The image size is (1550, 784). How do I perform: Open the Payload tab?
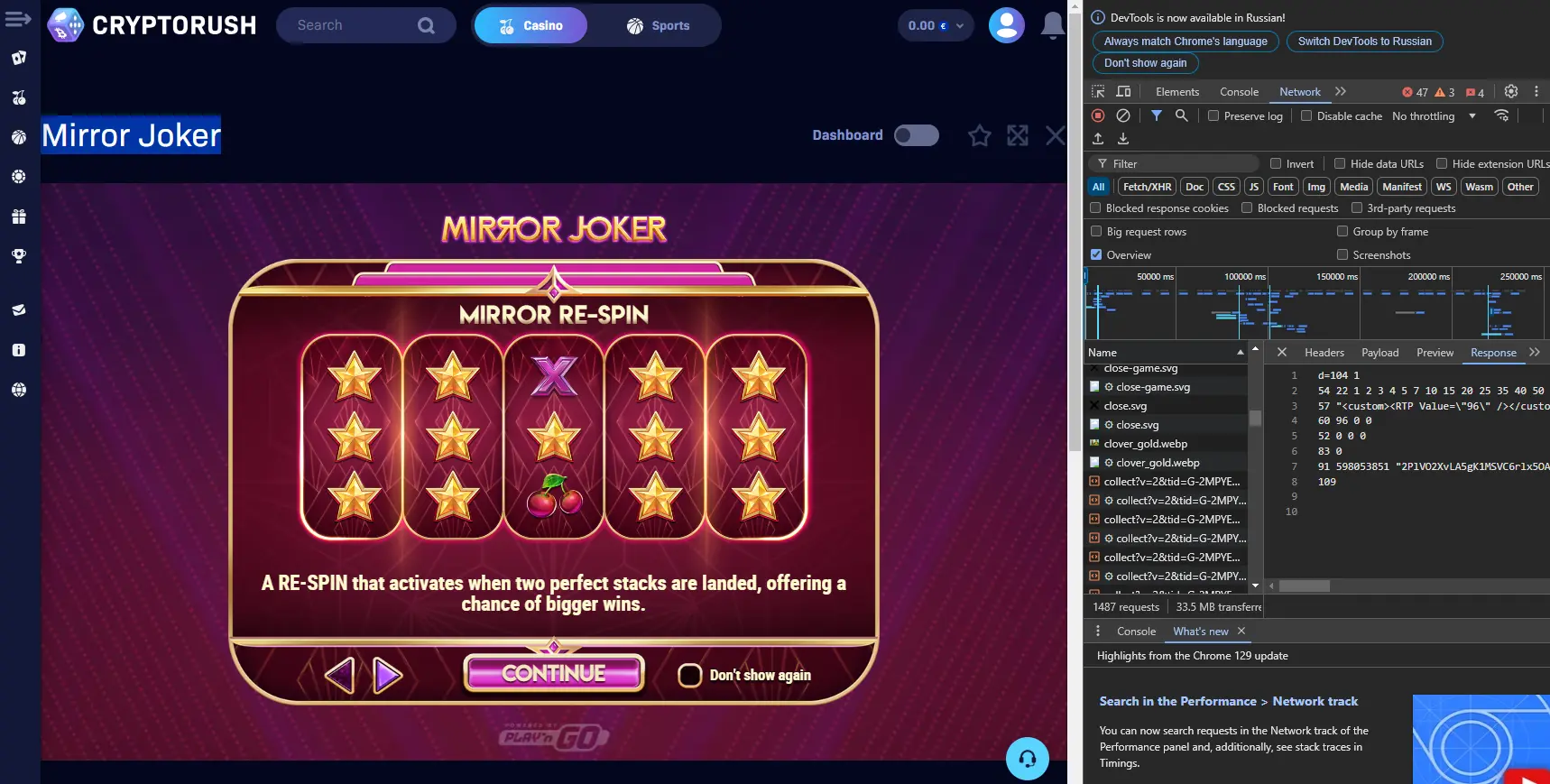1379,353
